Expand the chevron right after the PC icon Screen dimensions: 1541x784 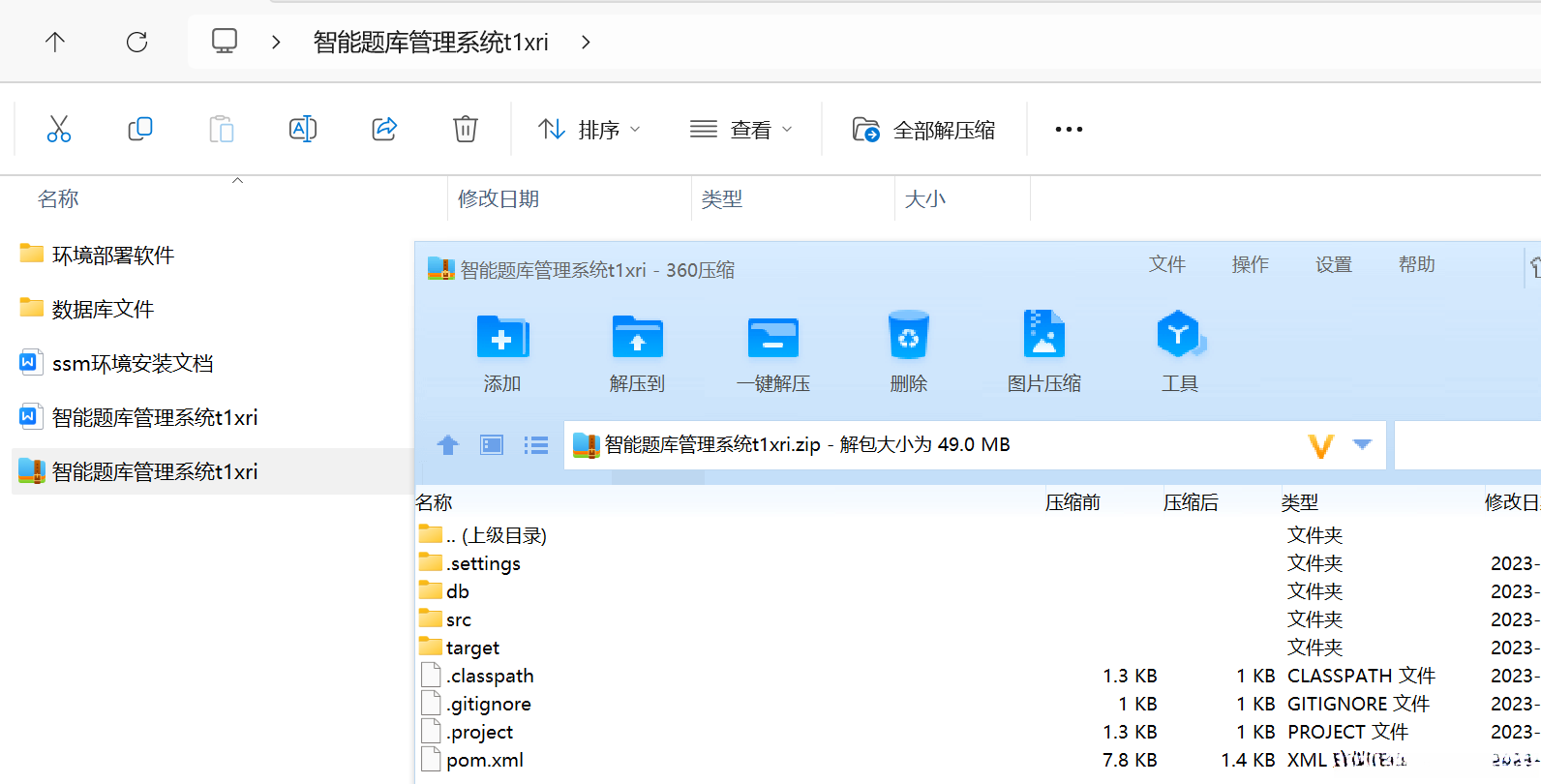(277, 42)
